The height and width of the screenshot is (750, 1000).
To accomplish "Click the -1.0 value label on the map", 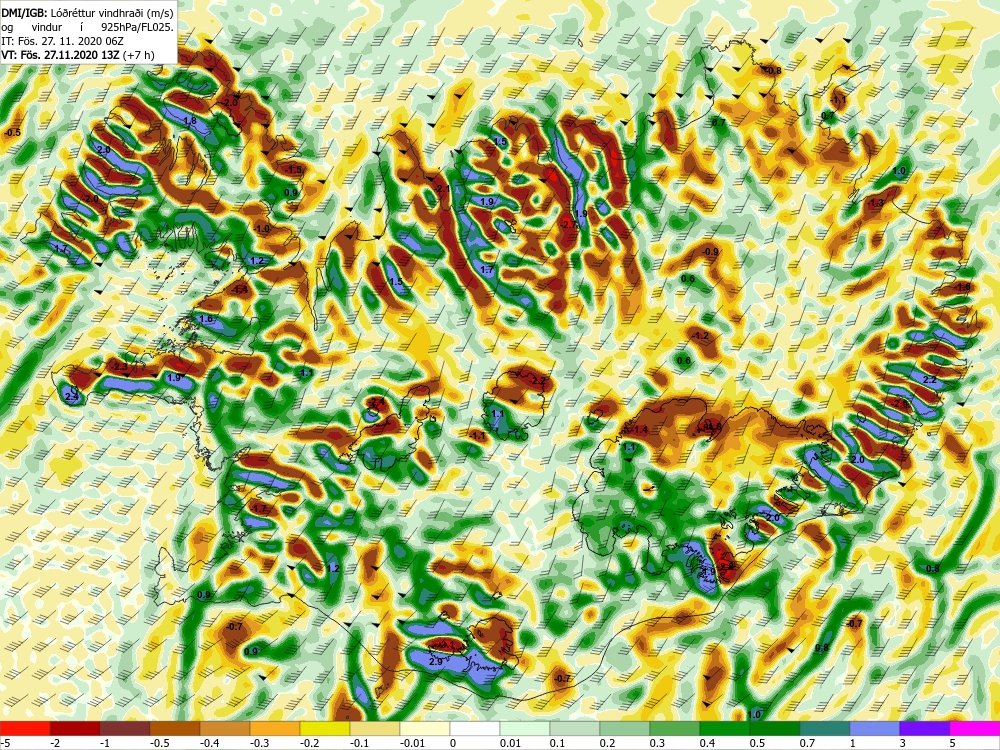I will (261, 228).
